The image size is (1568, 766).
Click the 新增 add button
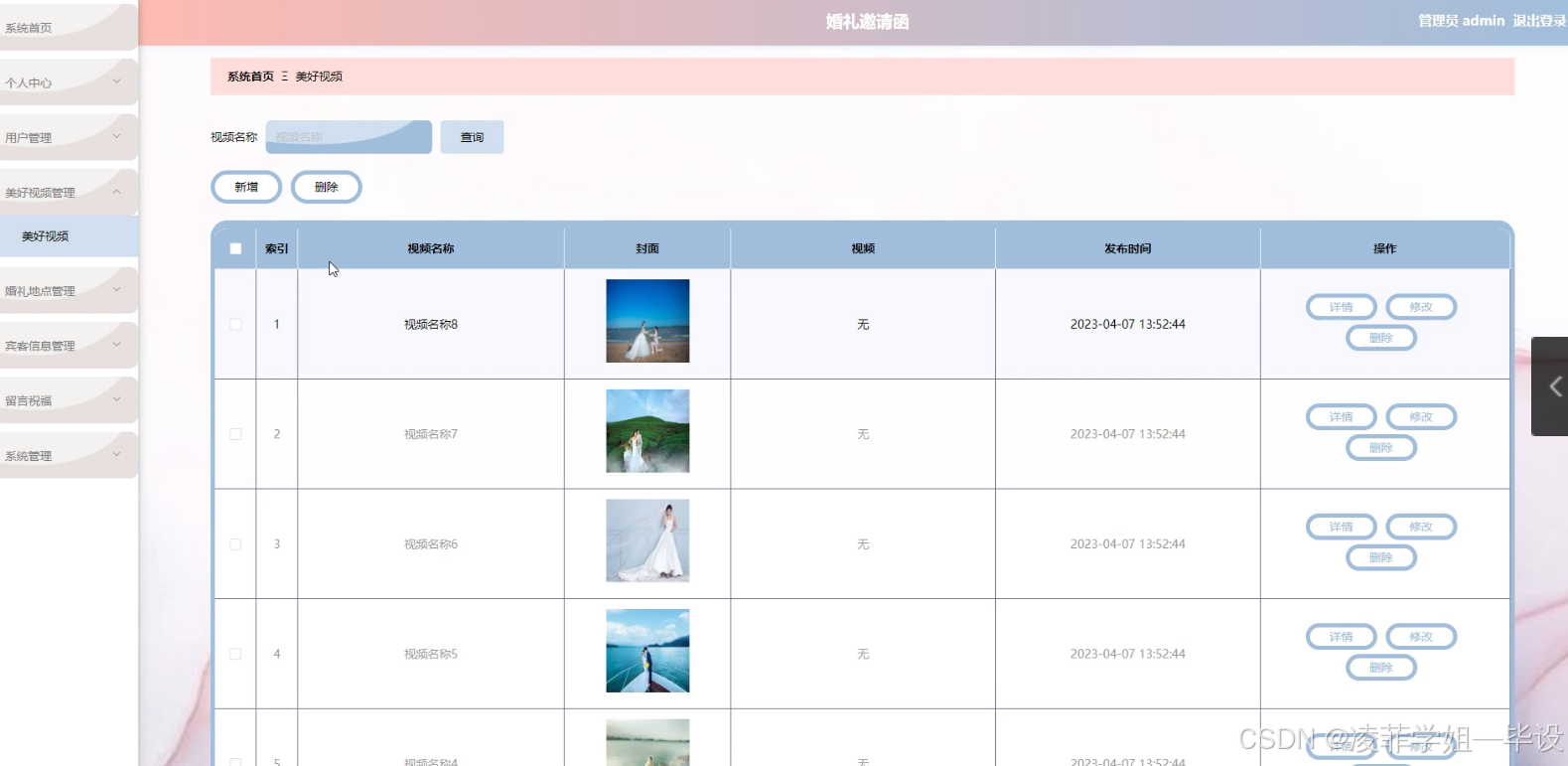246,187
